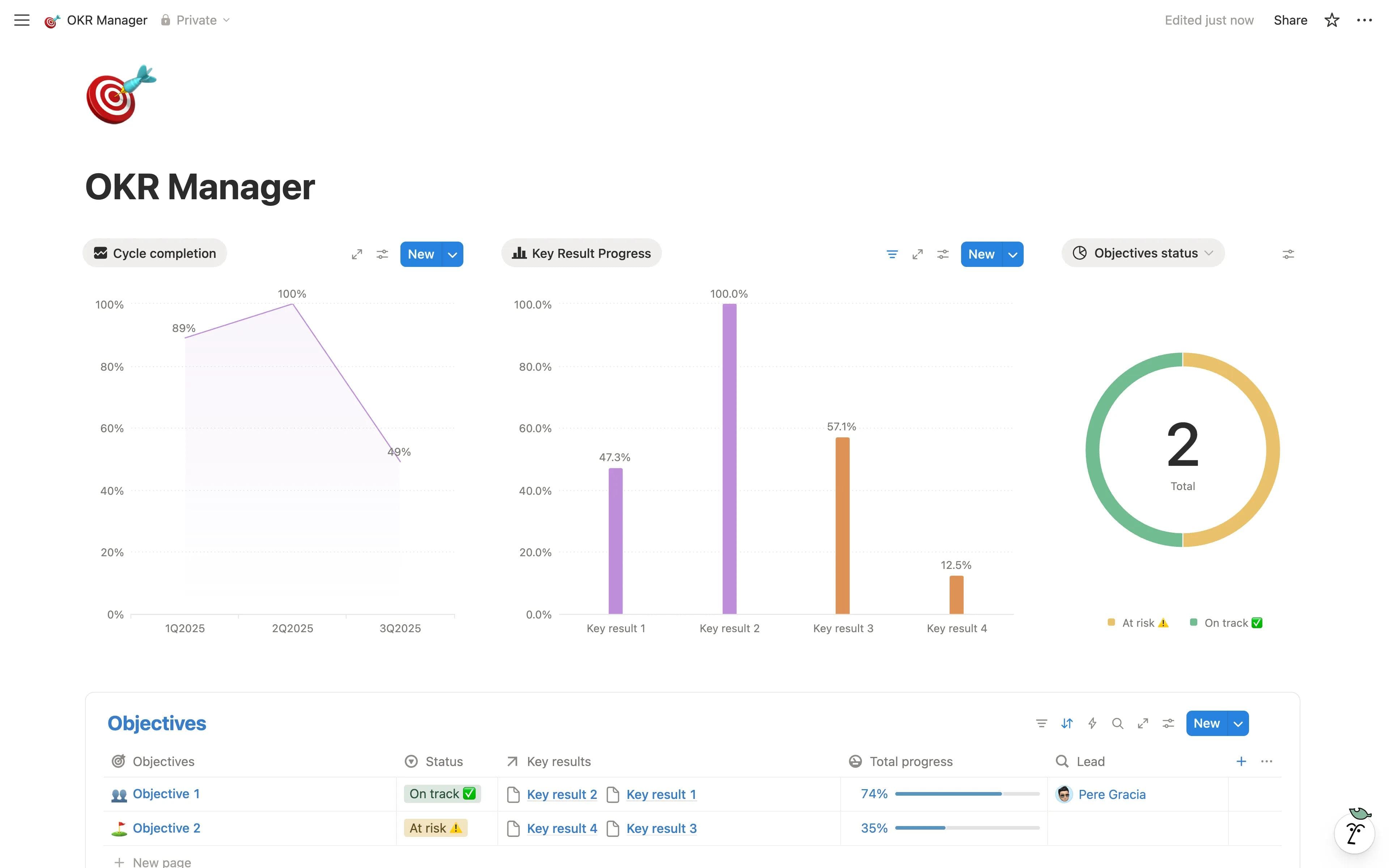Click the Key result 4 orange bar

(956, 595)
